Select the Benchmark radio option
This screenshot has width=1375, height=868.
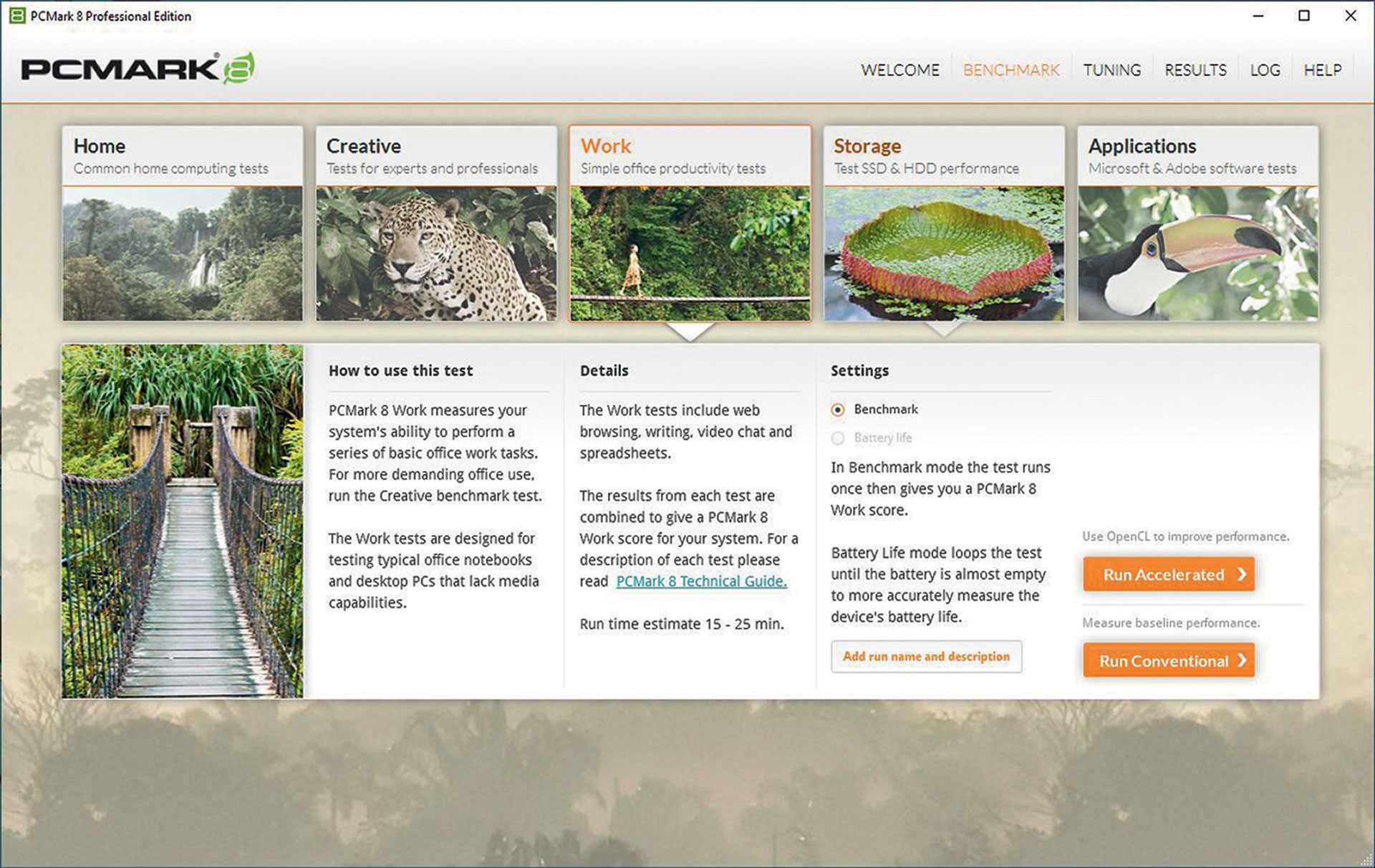[x=837, y=410]
